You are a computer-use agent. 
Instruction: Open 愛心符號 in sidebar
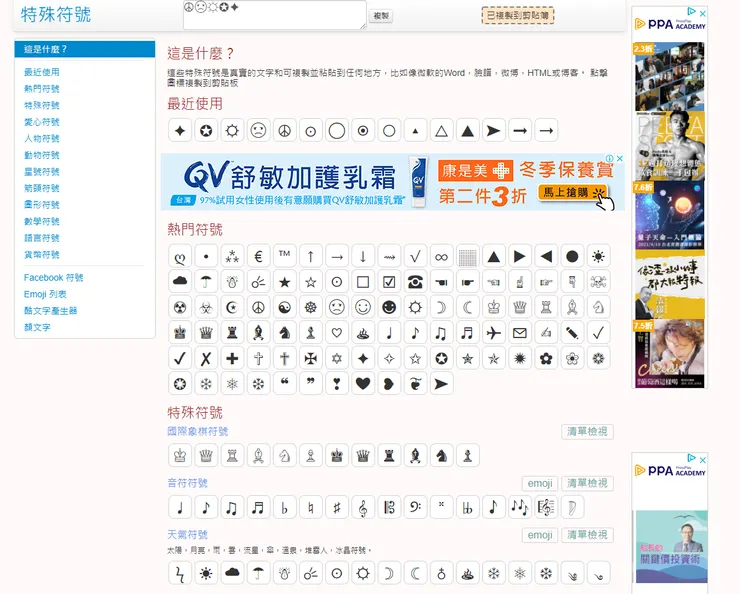tap(42, 122)
